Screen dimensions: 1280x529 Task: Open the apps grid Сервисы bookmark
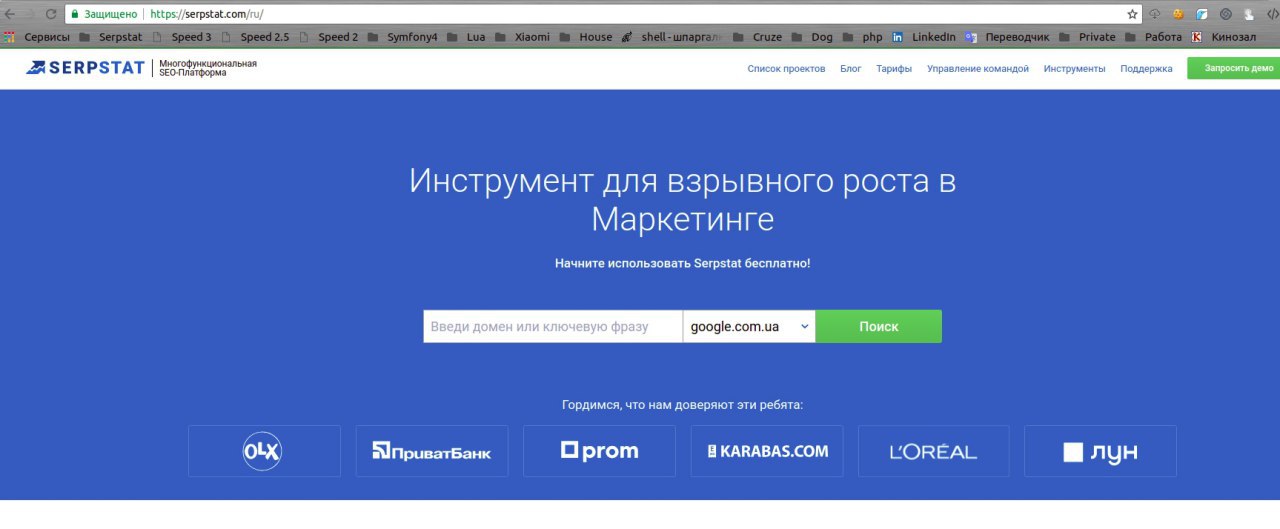click(36, 37)
